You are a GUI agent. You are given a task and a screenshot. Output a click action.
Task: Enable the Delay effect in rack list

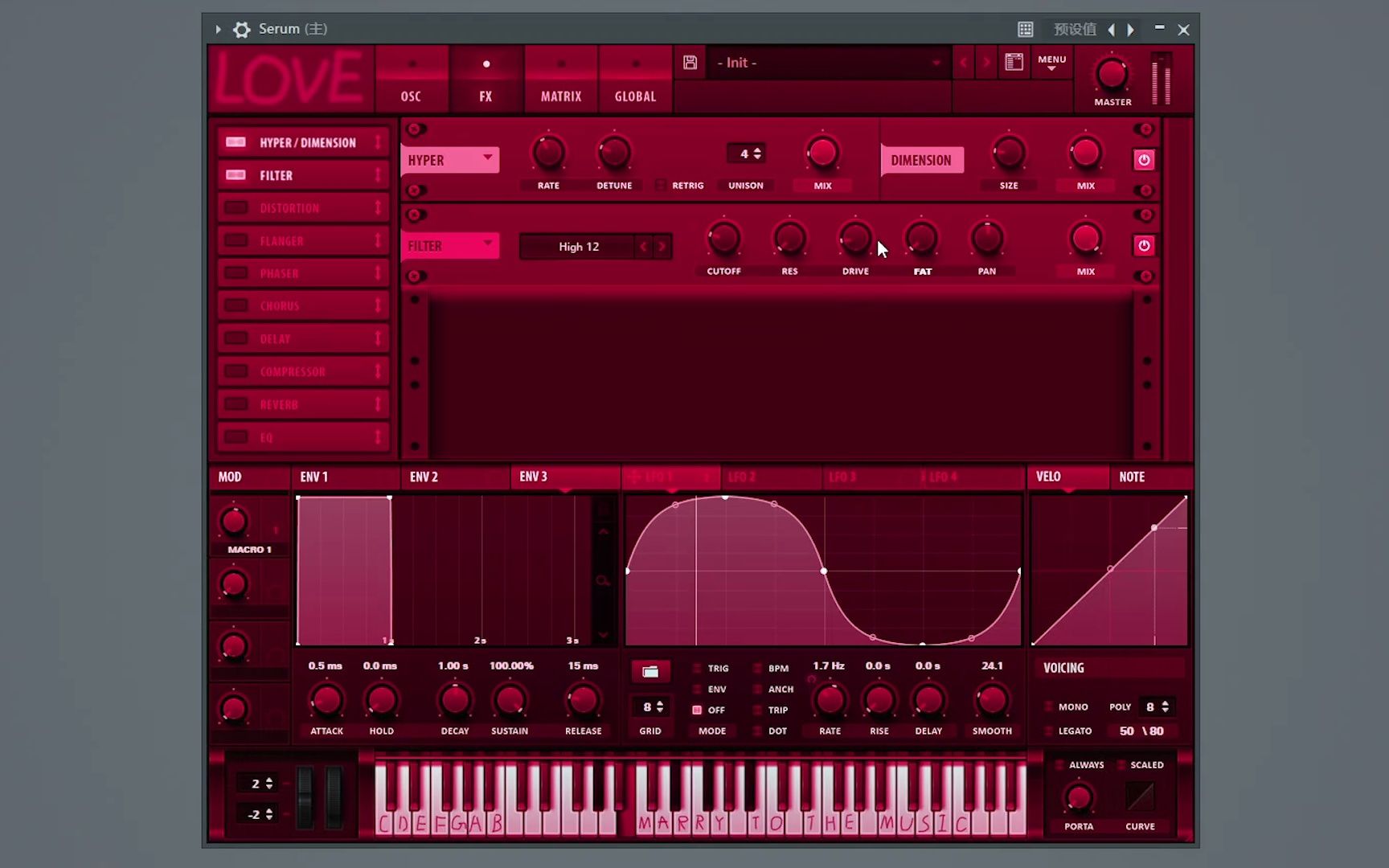click(x=236, y=338)
